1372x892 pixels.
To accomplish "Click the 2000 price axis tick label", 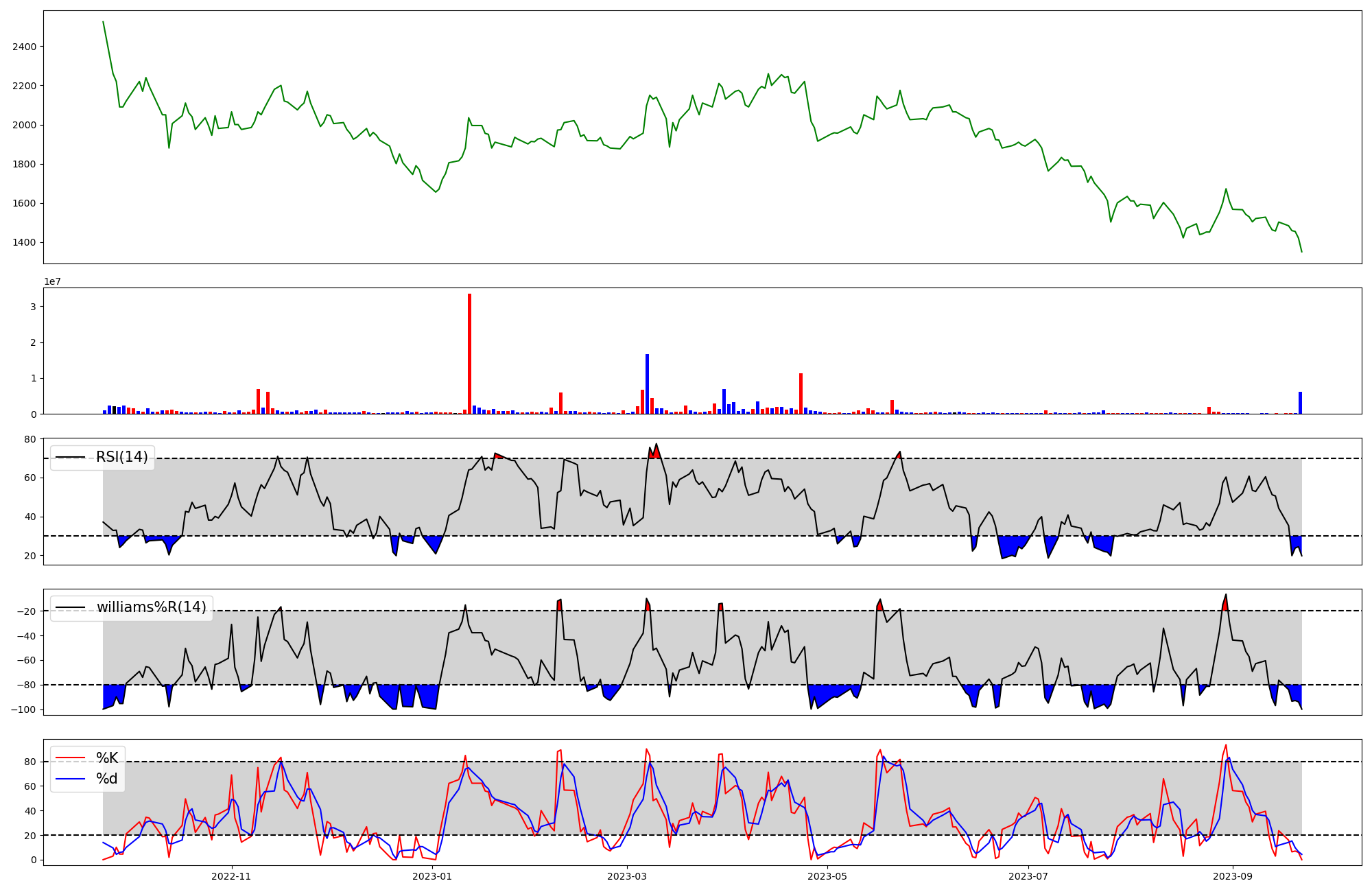I will tap(24, 125).
